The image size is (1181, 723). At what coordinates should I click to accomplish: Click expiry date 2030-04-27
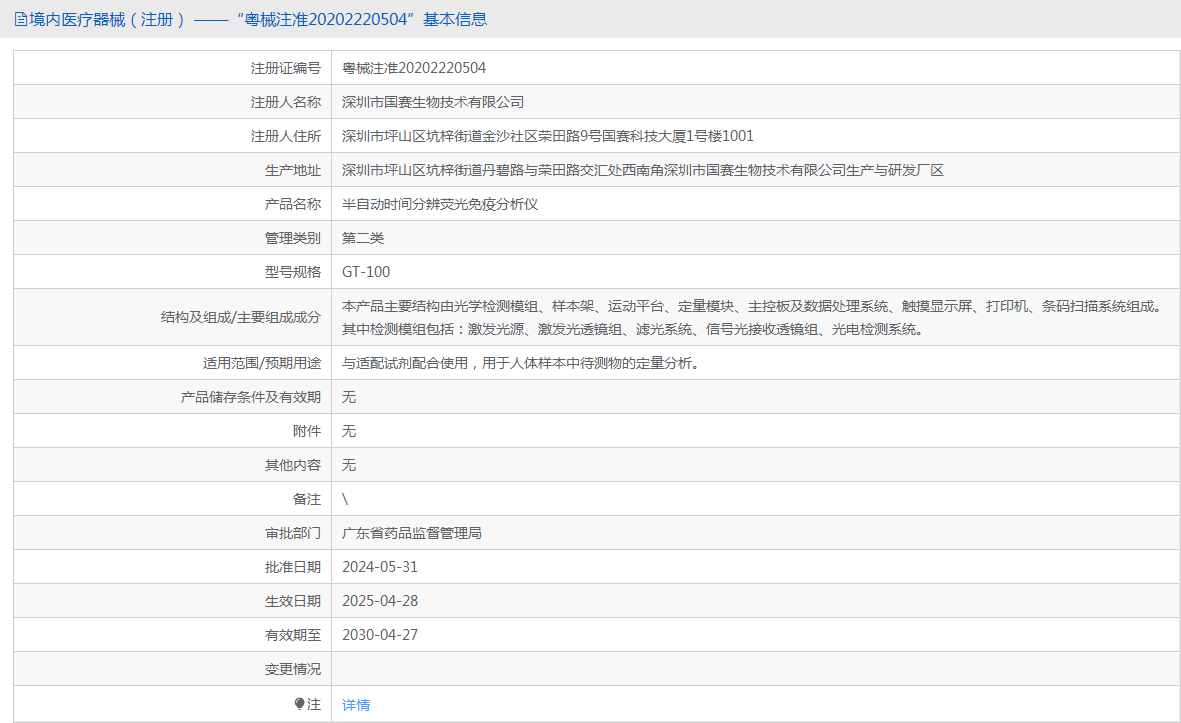[380, 634]
